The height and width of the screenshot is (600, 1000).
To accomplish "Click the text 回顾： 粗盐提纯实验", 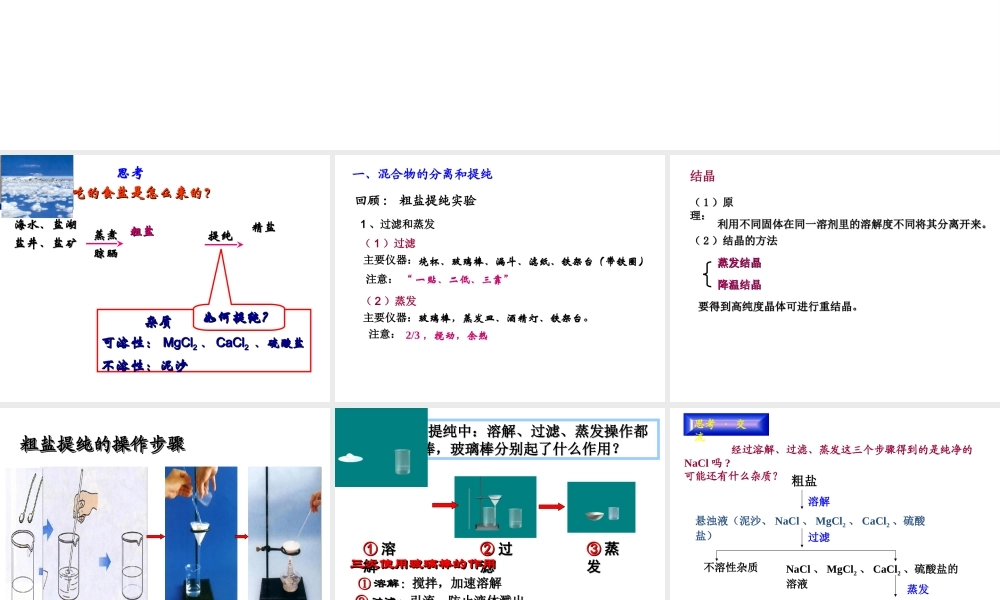I will tap(416, 200).
